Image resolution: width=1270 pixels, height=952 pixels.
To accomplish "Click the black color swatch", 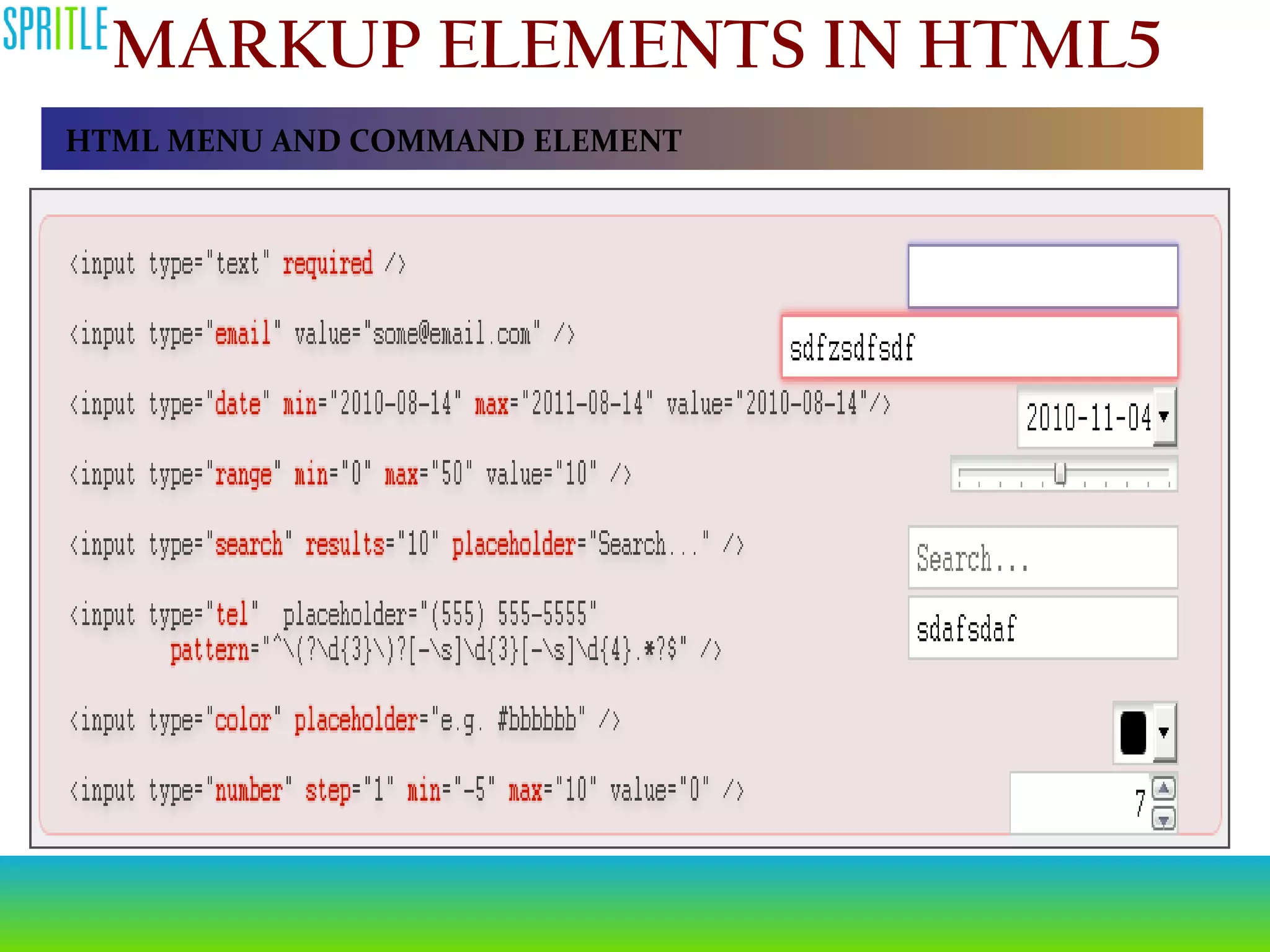I will coord(1134,733).
